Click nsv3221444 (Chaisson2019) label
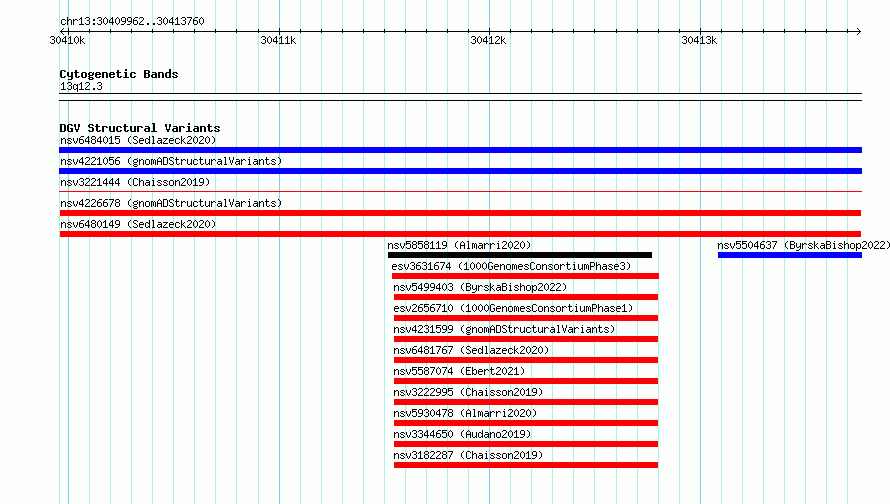This screenshot has width=890, height=504. [x=135, y=182]
